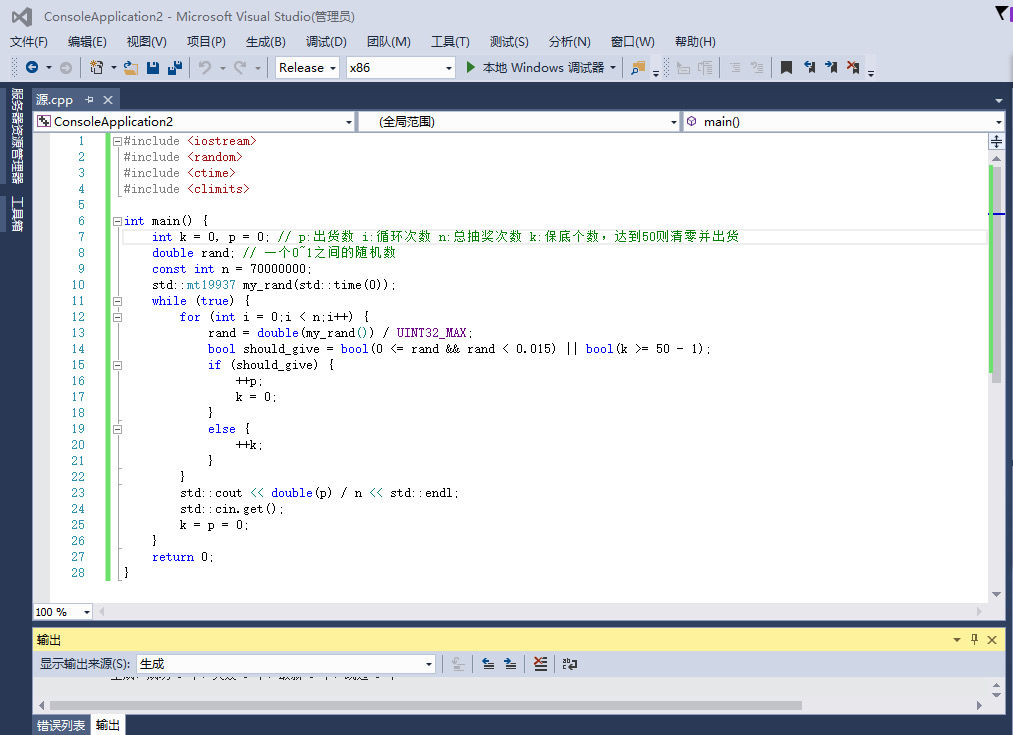The width and height of the screenshot is (1013, 735).
Task: Clear all bookmarks icon
Action: (x=853, y=67)
